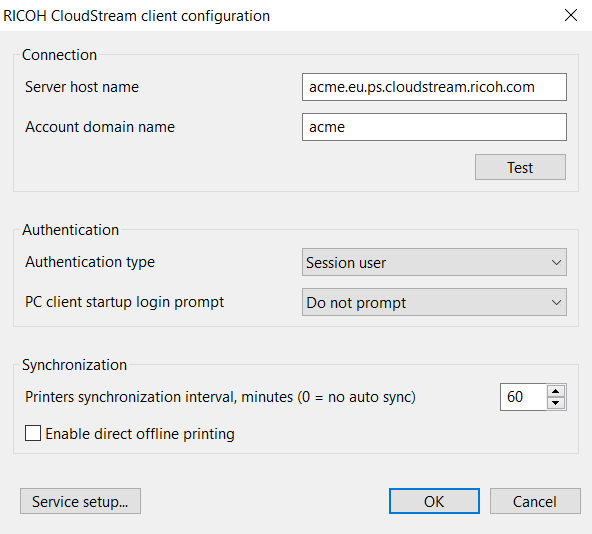Decrease the synchronization interval with the down arrow

(x=555, y=403)
